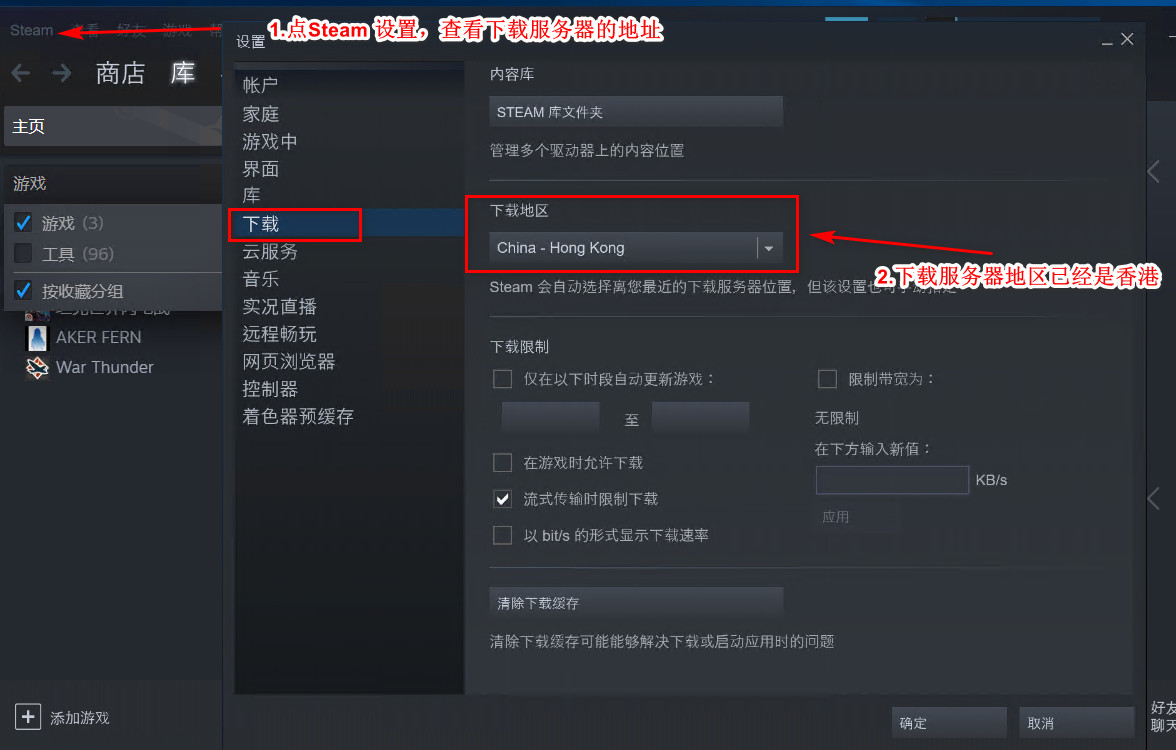Click the AKER FERN game icon
1176x750 pixels.
pyautogui.click(x=37, y=338)
